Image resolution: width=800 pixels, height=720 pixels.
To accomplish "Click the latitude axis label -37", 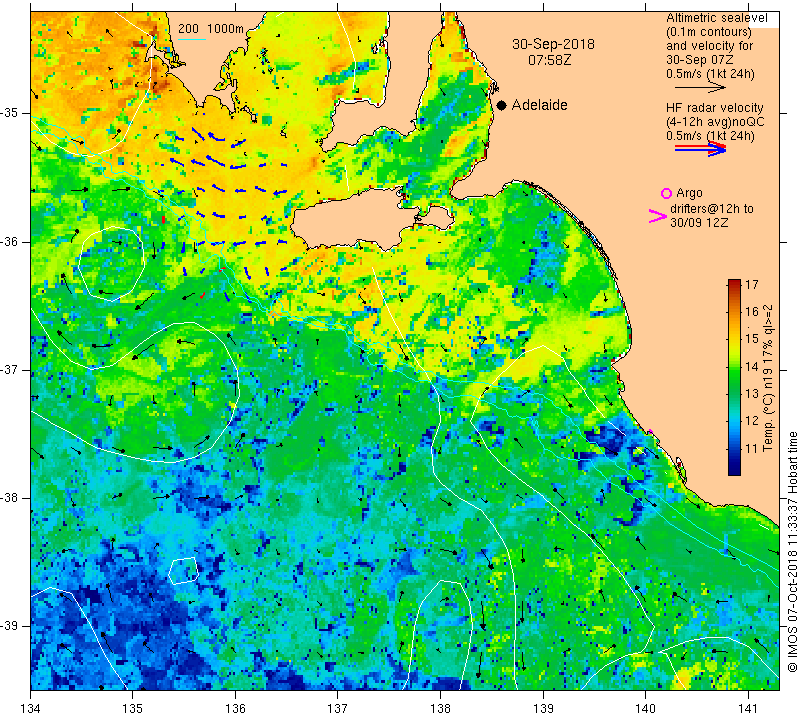I will tap(9, 369).
